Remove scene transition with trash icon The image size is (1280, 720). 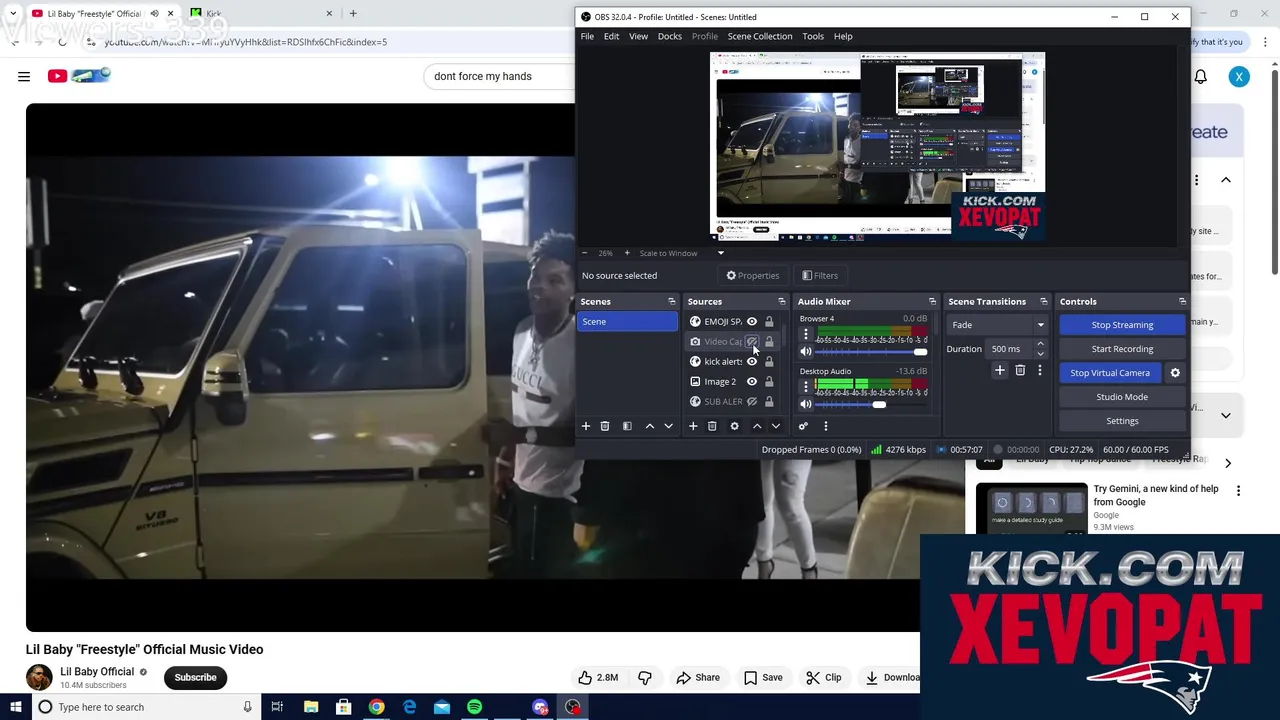[x=1020, y=370]
